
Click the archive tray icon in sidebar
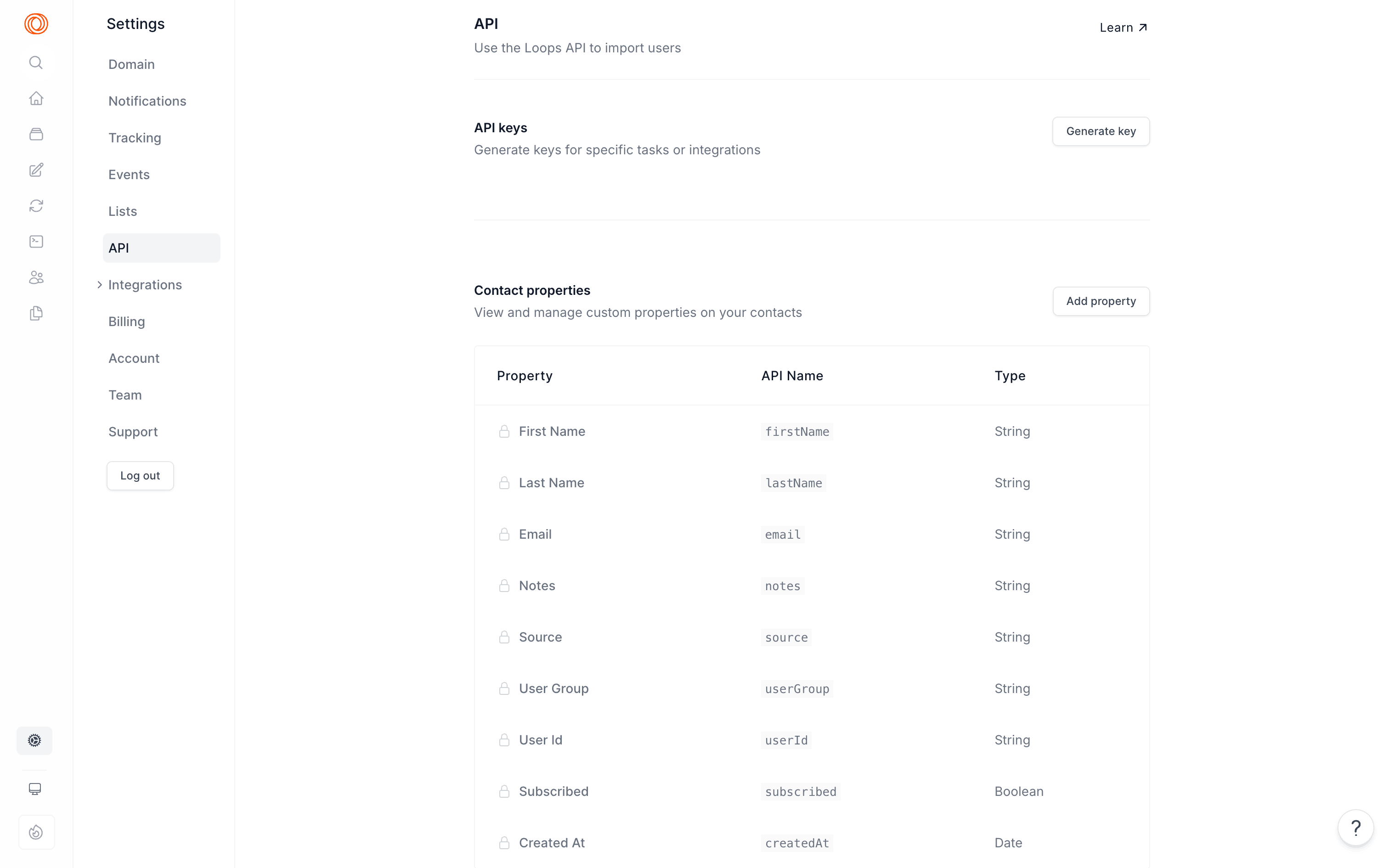(x=35, y=134)
